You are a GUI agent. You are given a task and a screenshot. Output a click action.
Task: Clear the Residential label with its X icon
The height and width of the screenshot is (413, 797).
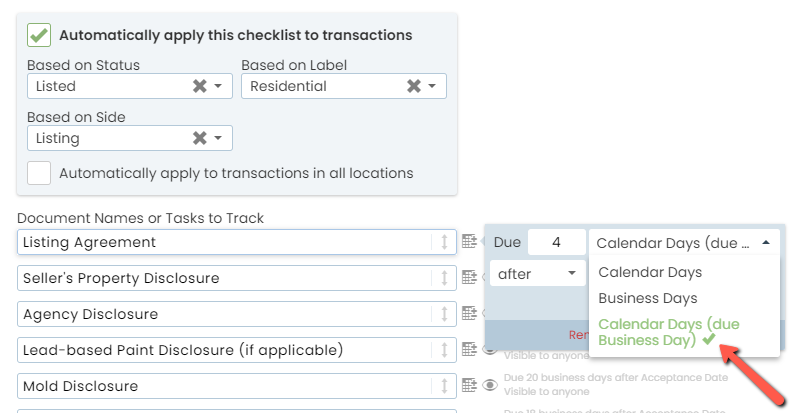(x=414, y=87)
